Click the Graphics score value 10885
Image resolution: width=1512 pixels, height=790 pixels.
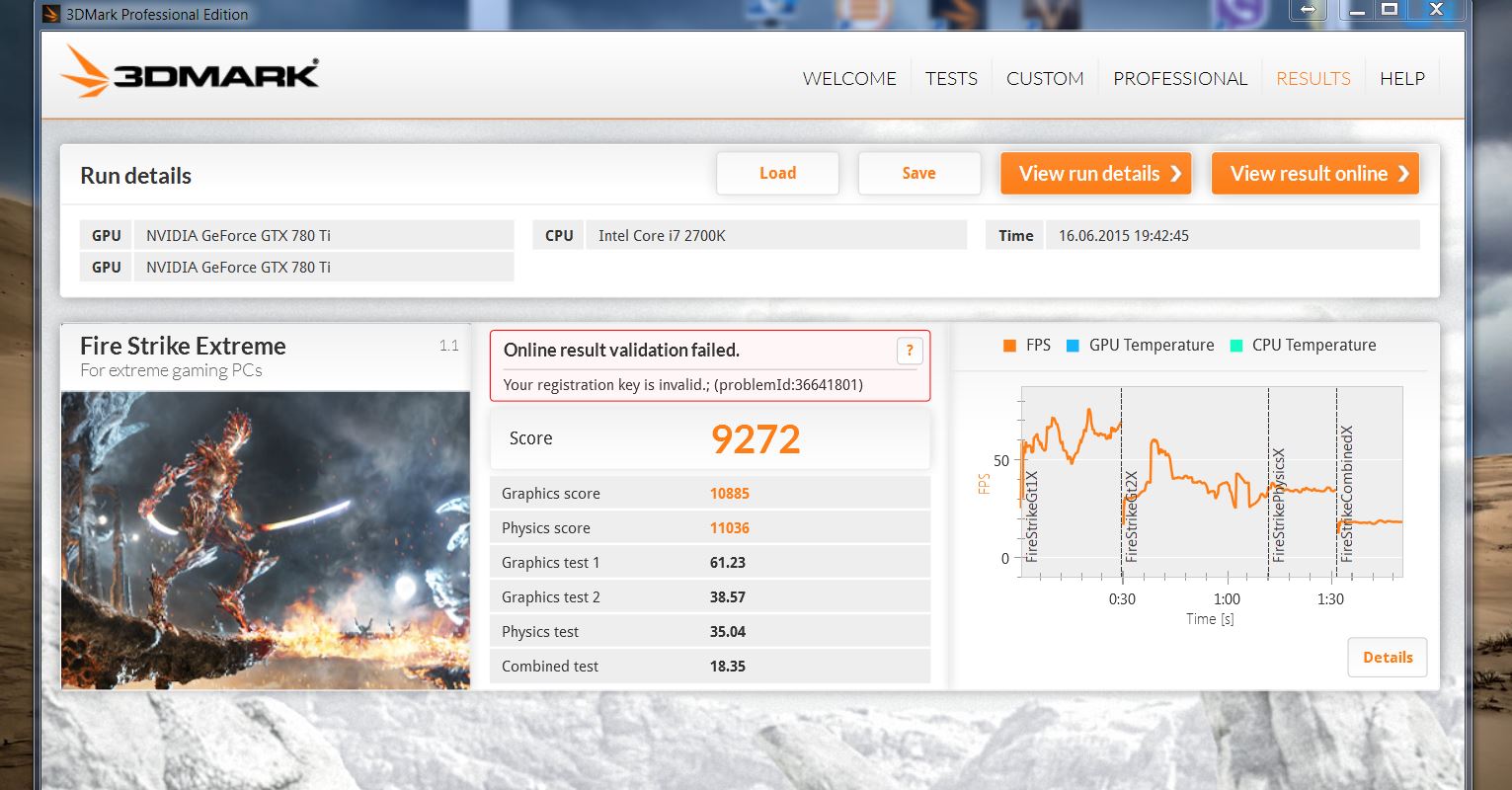[730, 494]
